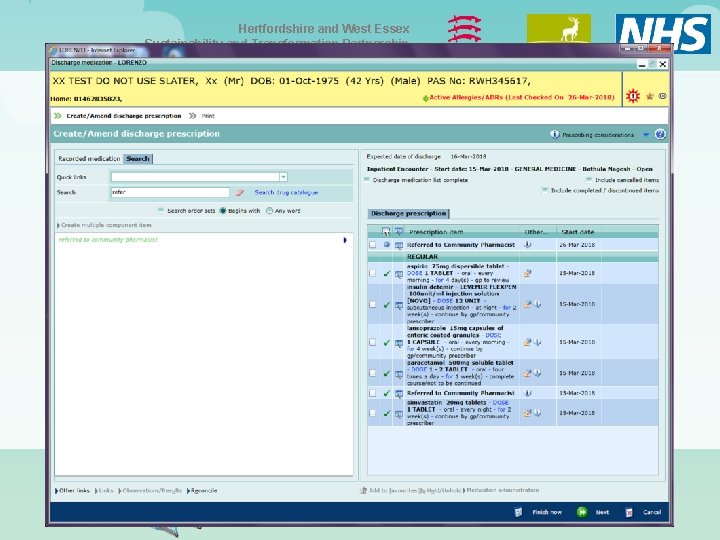The height and width of the screenshot is (540, 720).
Task: Select the Any word radio button
Action: pos(270,211)
